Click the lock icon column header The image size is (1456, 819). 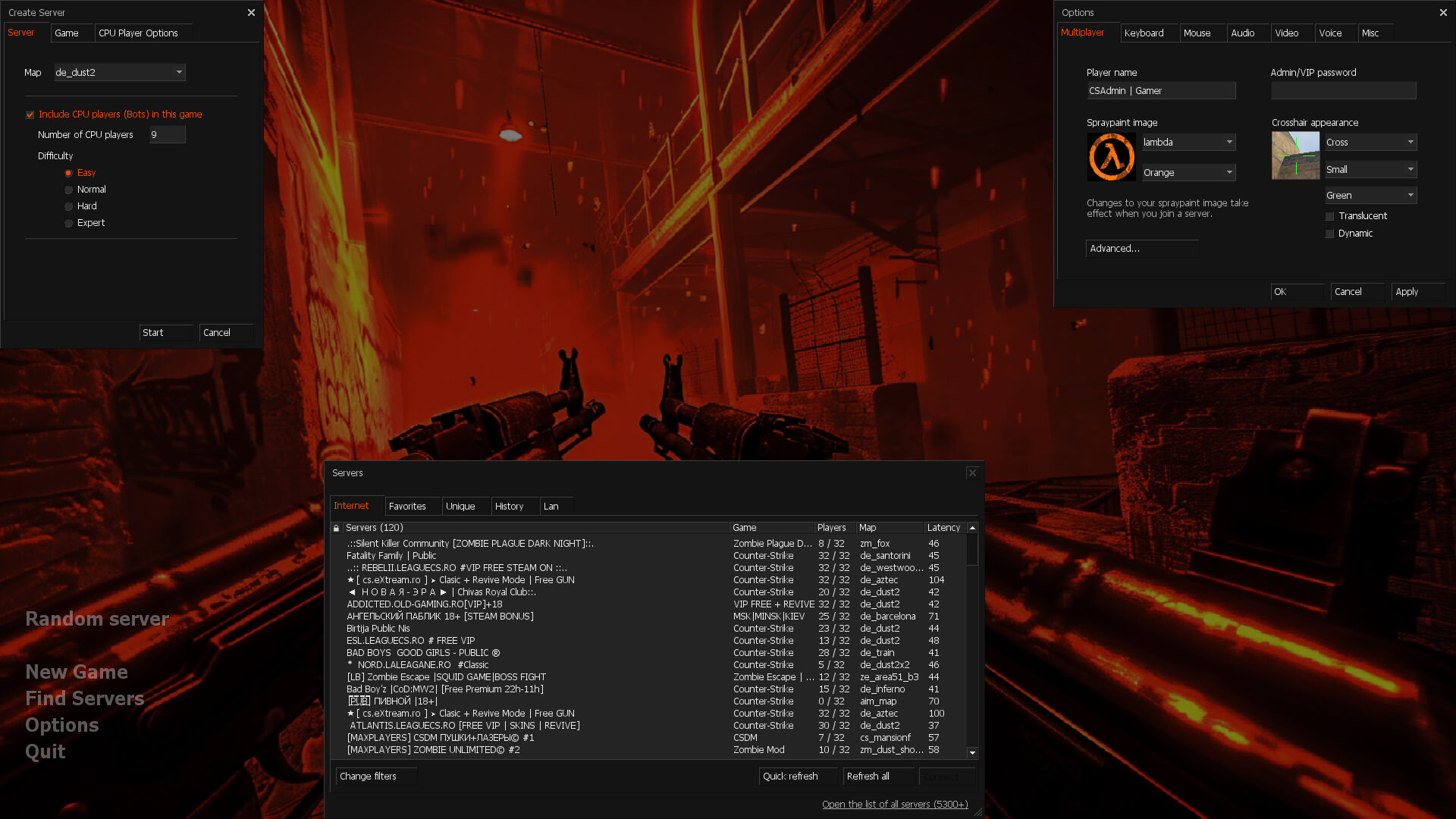[x=336, y=528]
